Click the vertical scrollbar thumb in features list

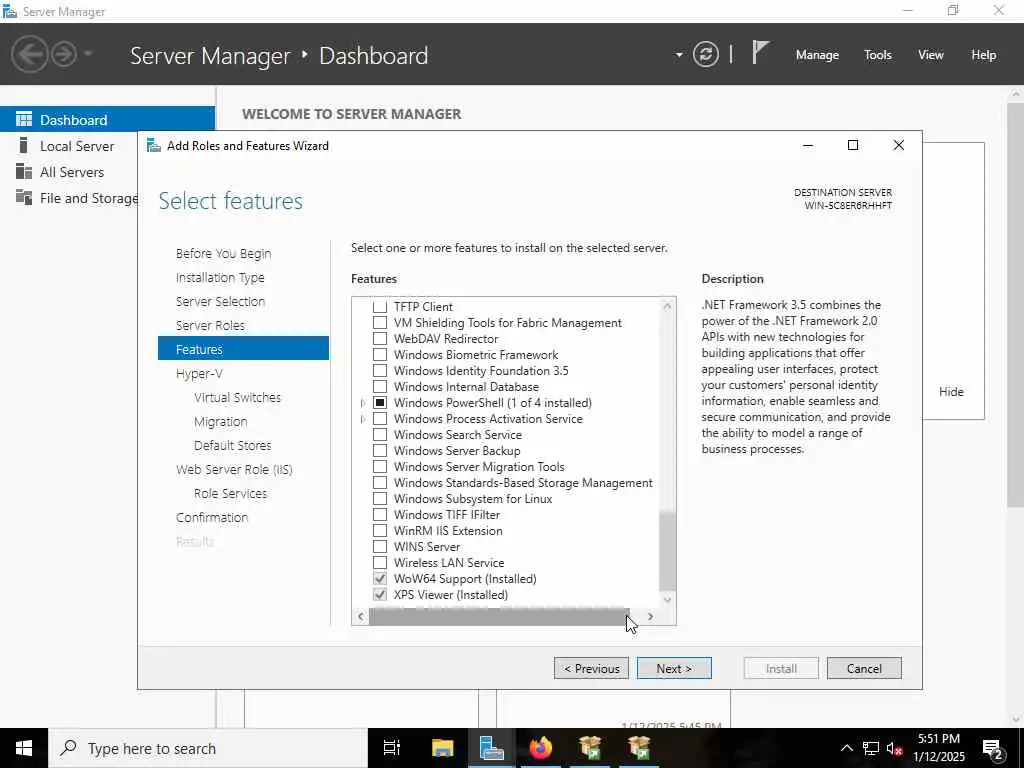point(667,551)
